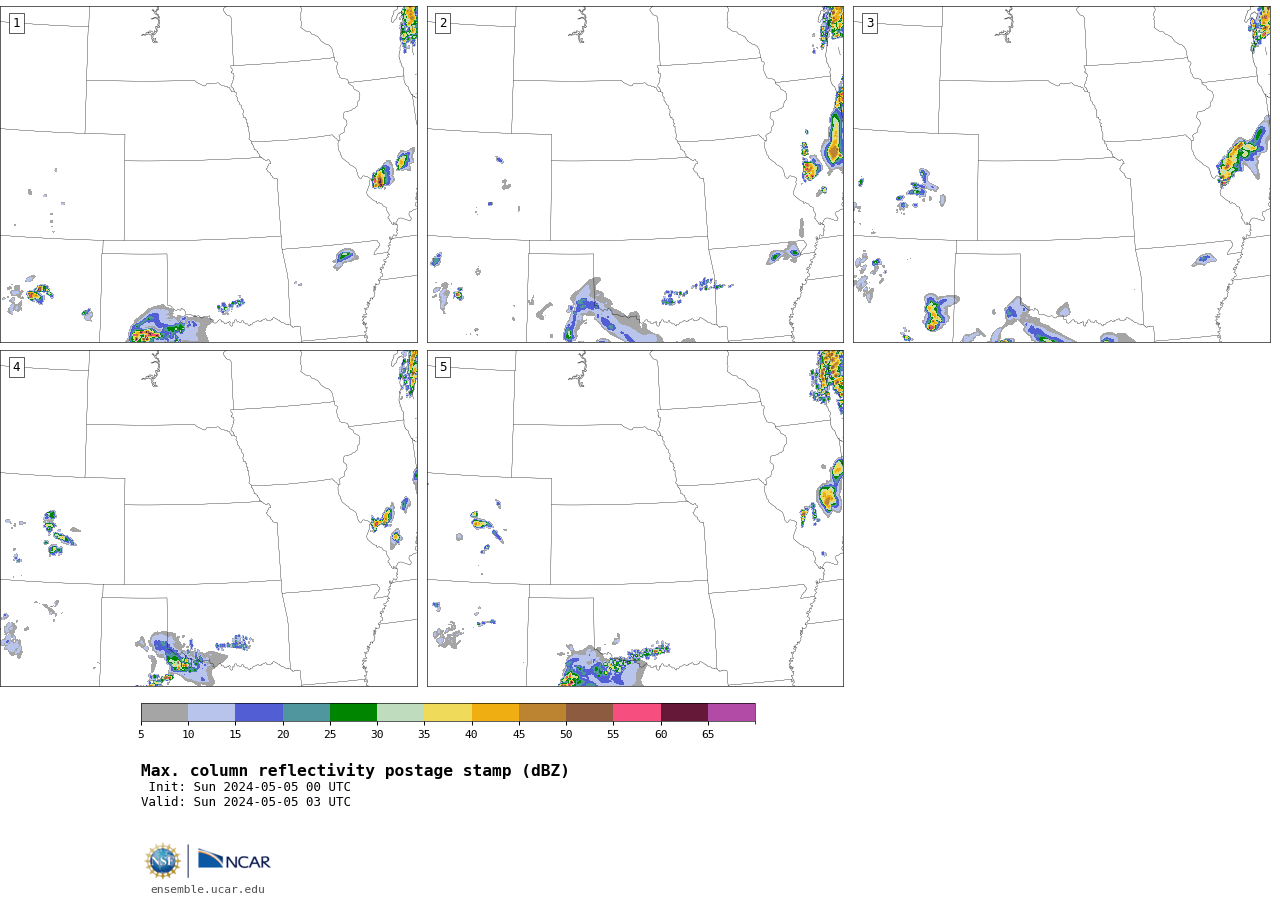Click the colorbar tick label 50
The width and height of the screenshot is (1280, 901).
tap(566, 735)
